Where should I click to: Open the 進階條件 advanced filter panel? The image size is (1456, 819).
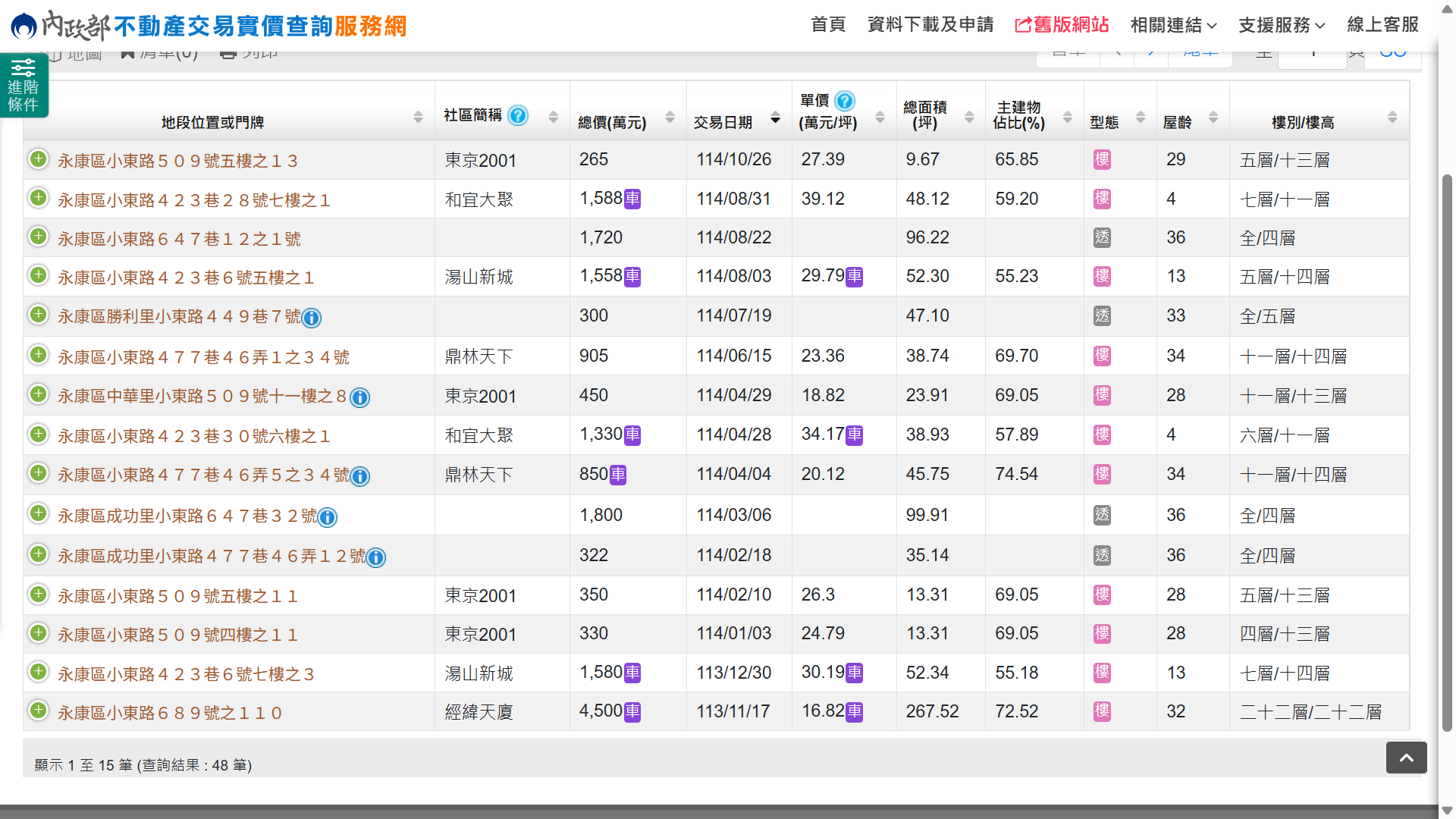(x=24, y=85)
